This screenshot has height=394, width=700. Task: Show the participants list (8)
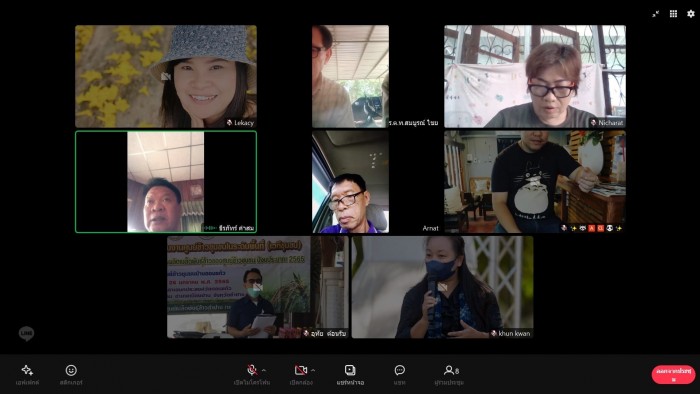[451, 370]
